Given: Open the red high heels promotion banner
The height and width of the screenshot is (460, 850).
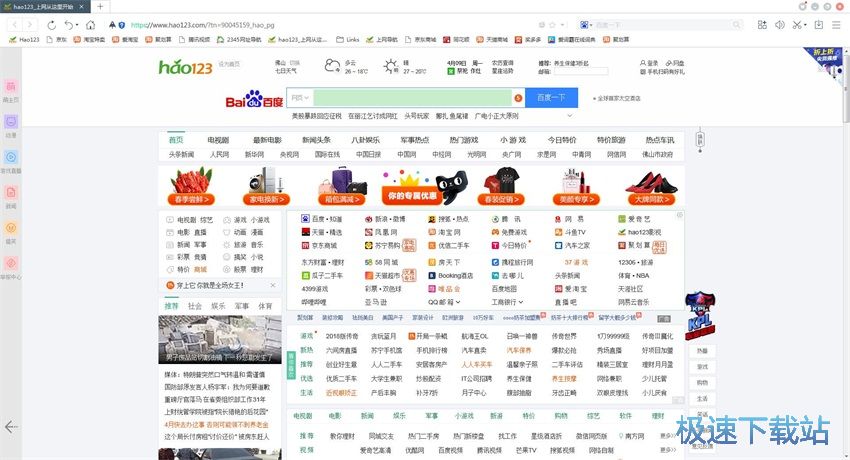Looking at the screenshot, I should [652, 187].
